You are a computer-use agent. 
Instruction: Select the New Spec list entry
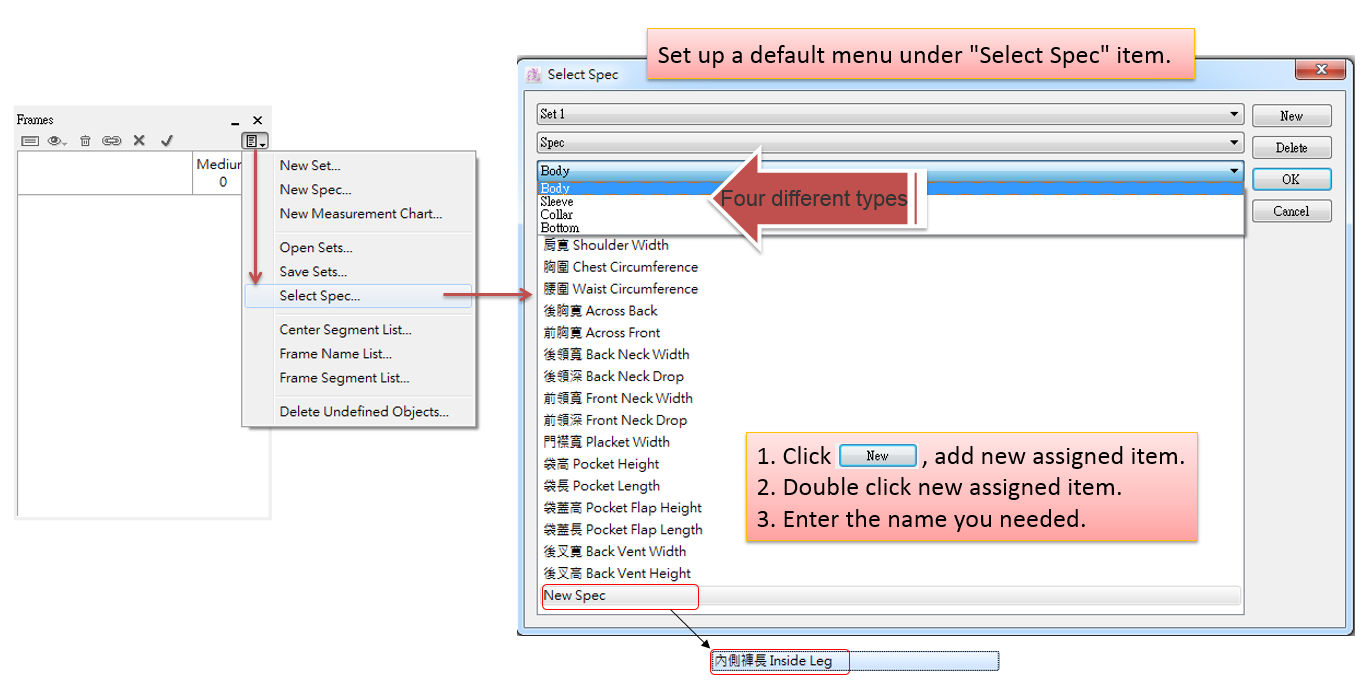[575, 596]
